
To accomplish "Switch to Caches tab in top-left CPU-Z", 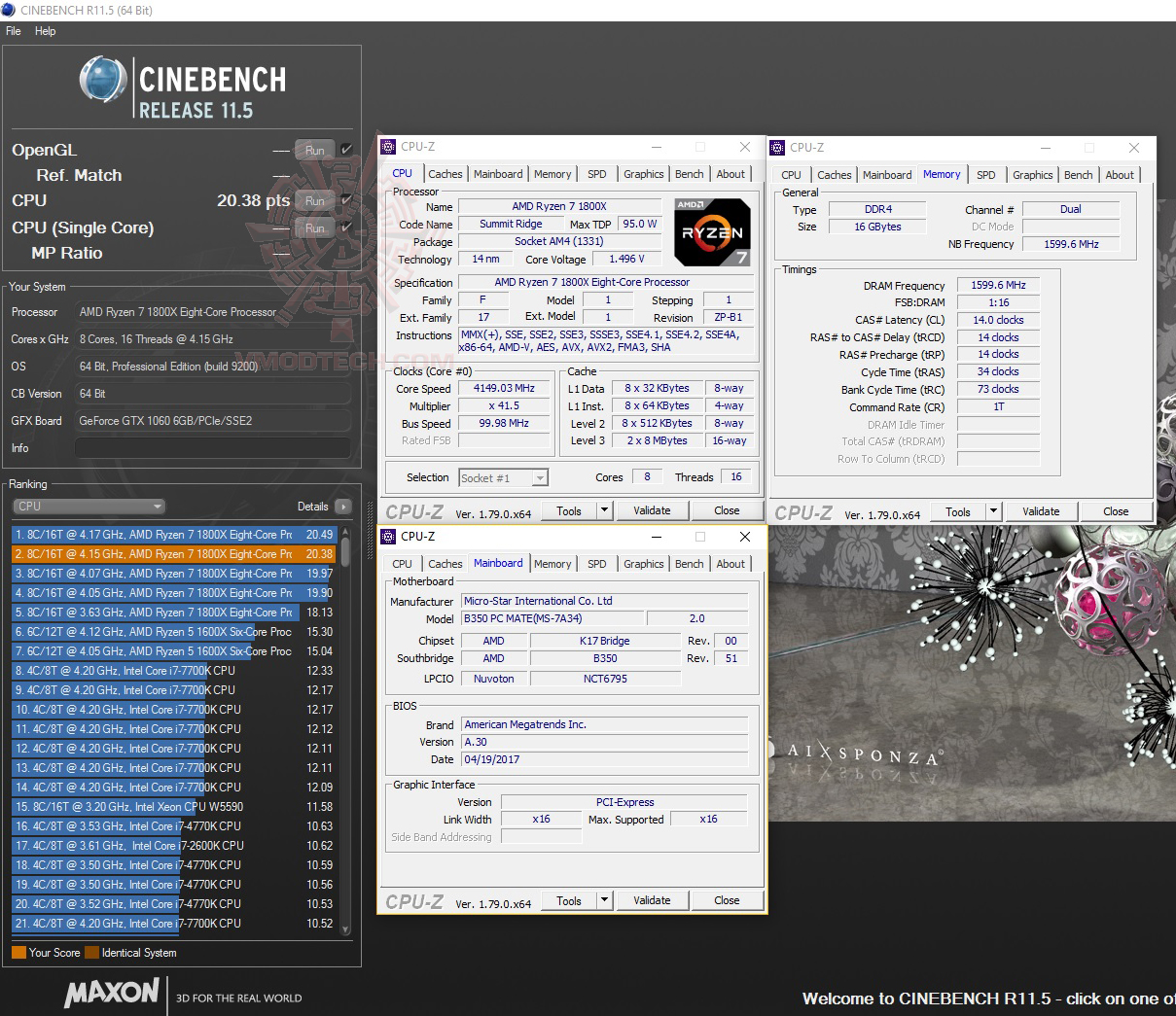I will (x=445, y=174).
